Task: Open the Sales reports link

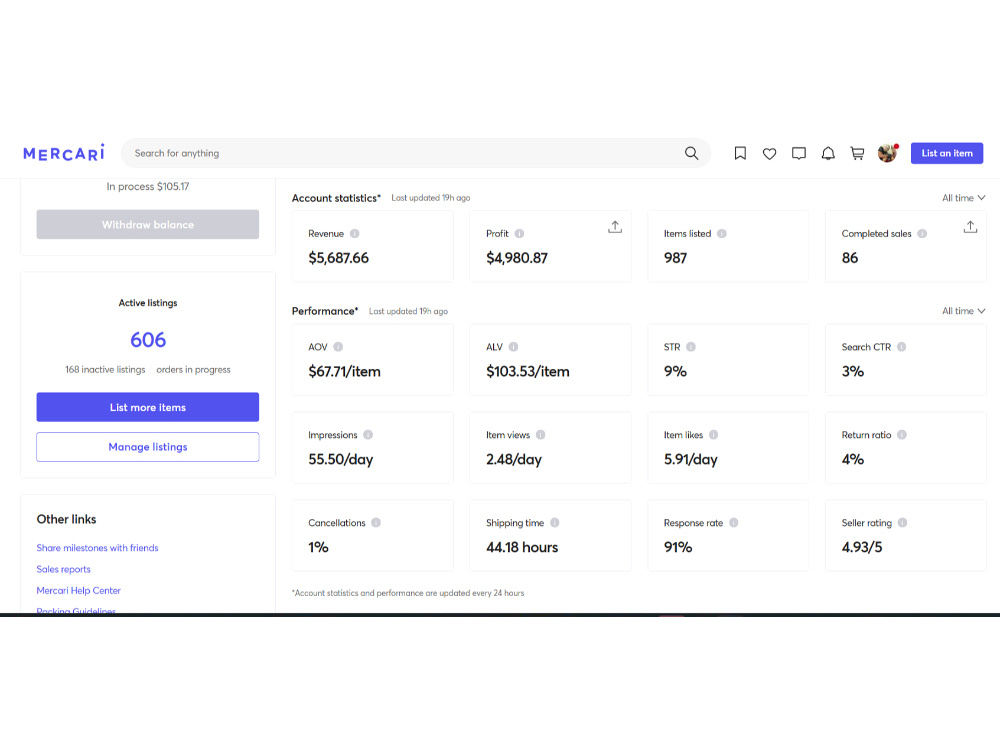Action: [63, 569]
